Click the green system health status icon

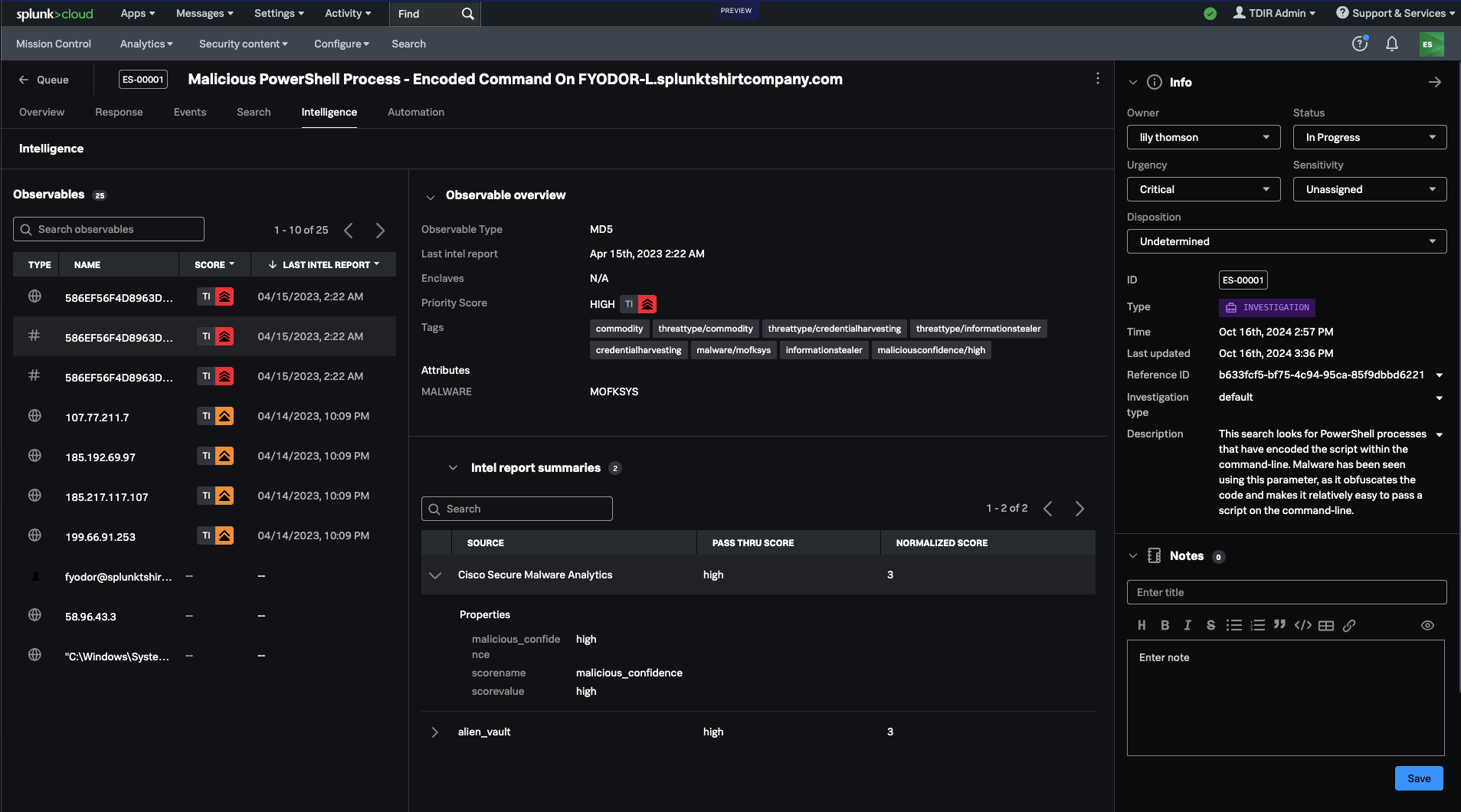pos(1210,14)
